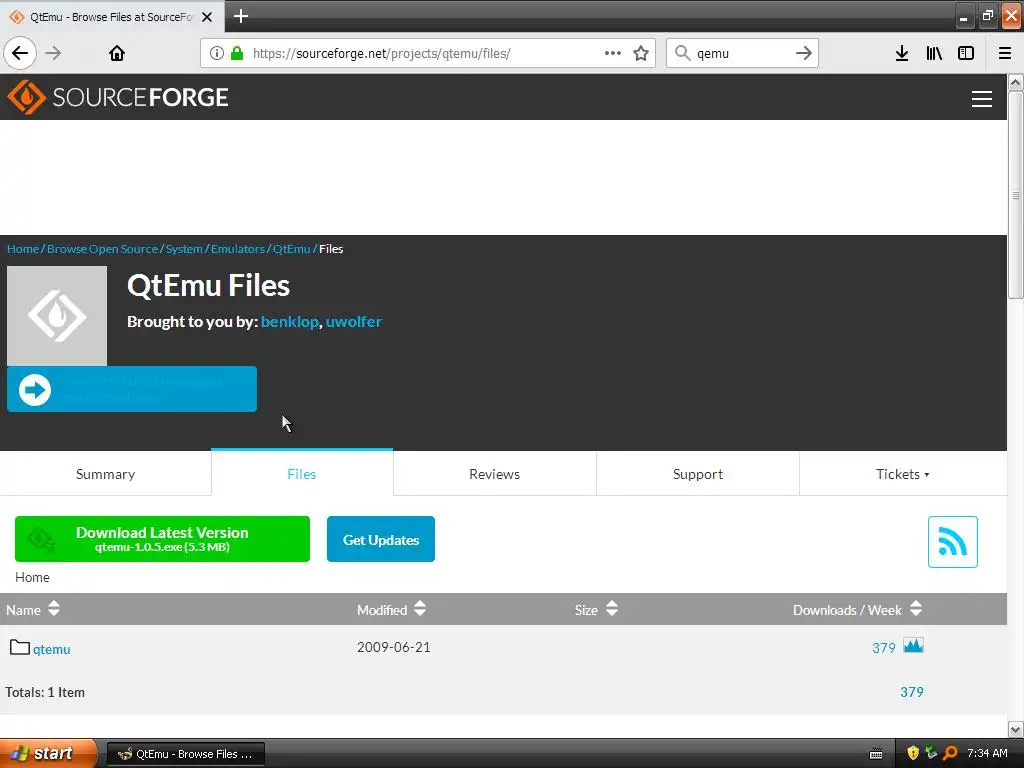Click the search magnifier icon
This screenshot has height=768, width=1024.
(x=682, y=53)
